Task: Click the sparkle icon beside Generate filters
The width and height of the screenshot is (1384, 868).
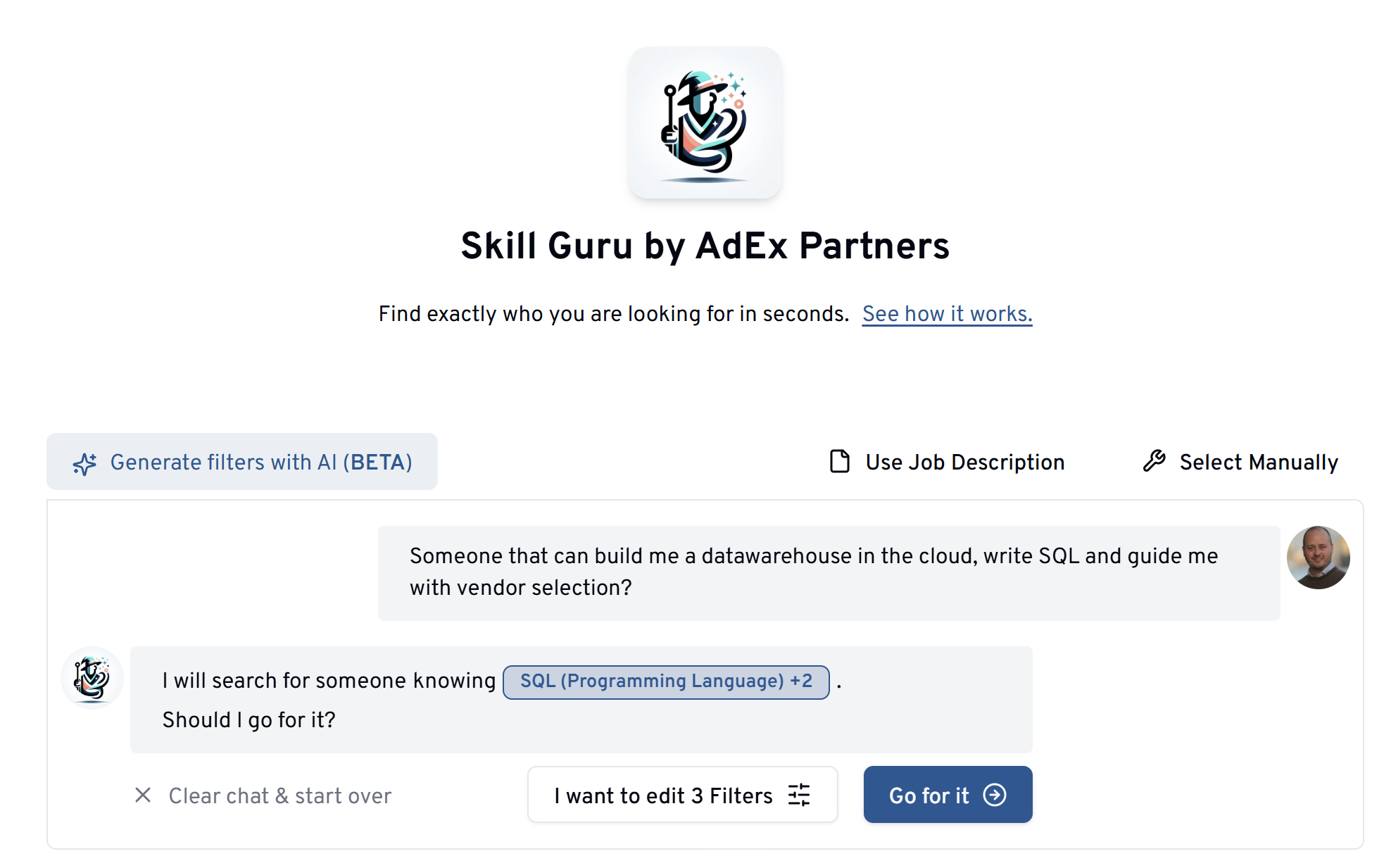Action: pos(84,463)
